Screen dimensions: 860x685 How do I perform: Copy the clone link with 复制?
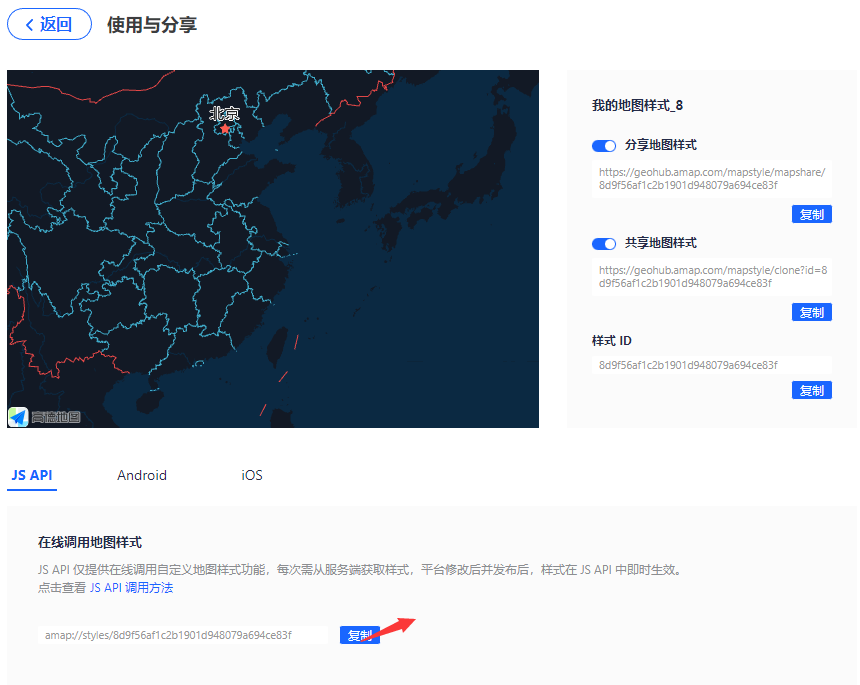[812, 312]
